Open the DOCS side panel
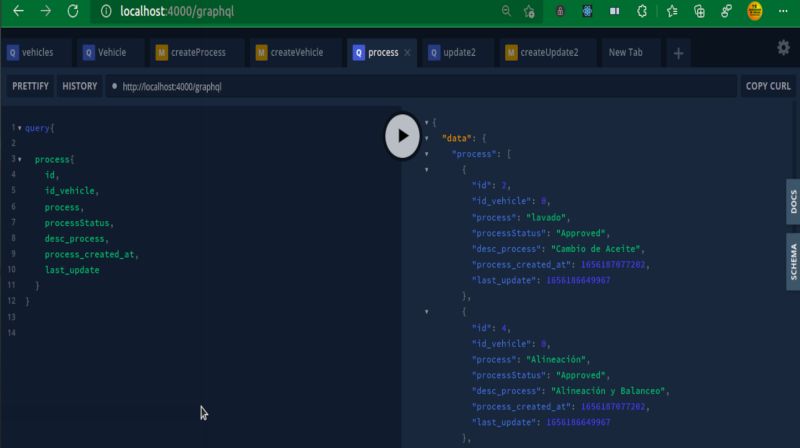Screen dimensions: 800x448 (x=793, y=202)
